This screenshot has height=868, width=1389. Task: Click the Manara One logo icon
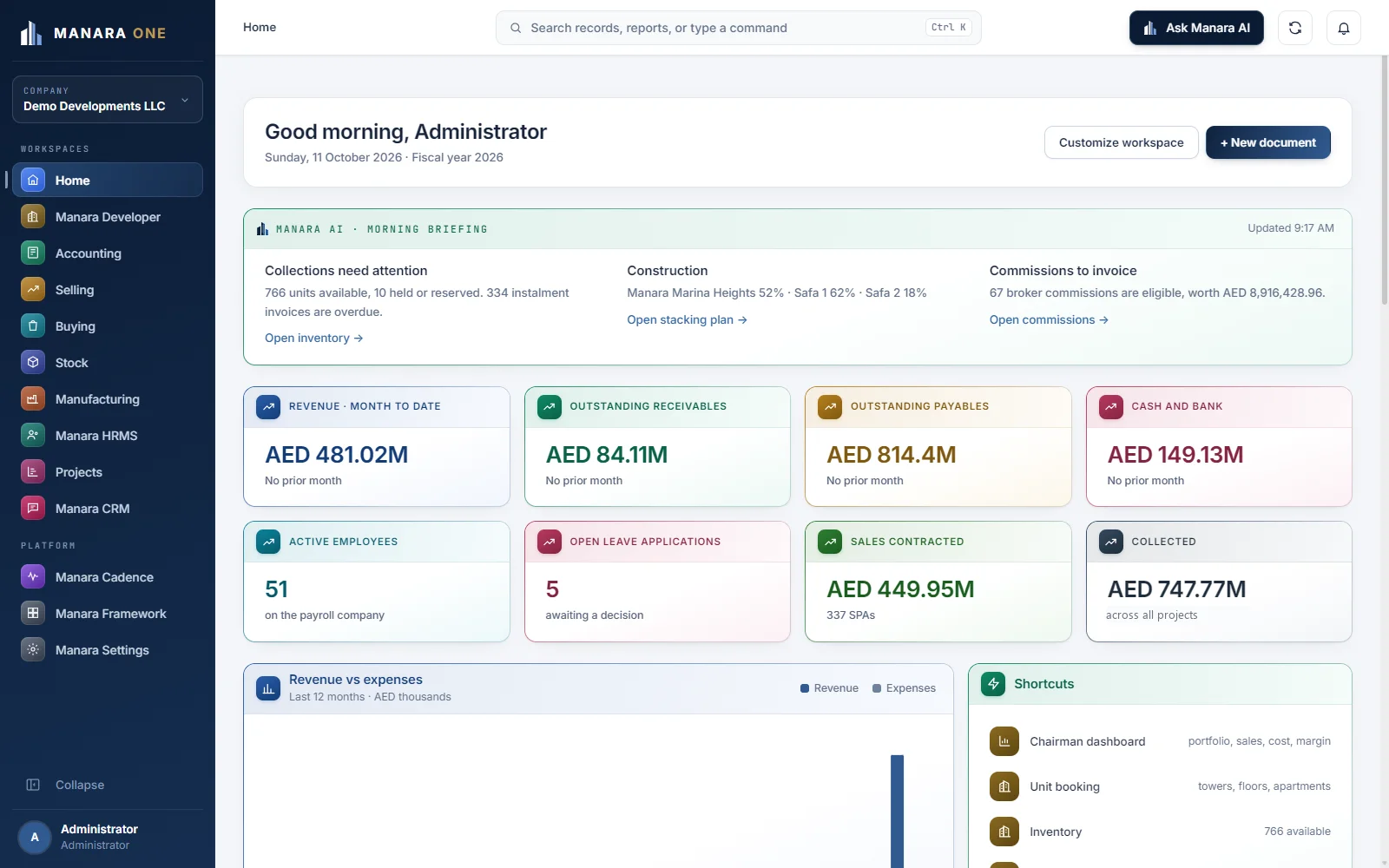click(31, 33)
